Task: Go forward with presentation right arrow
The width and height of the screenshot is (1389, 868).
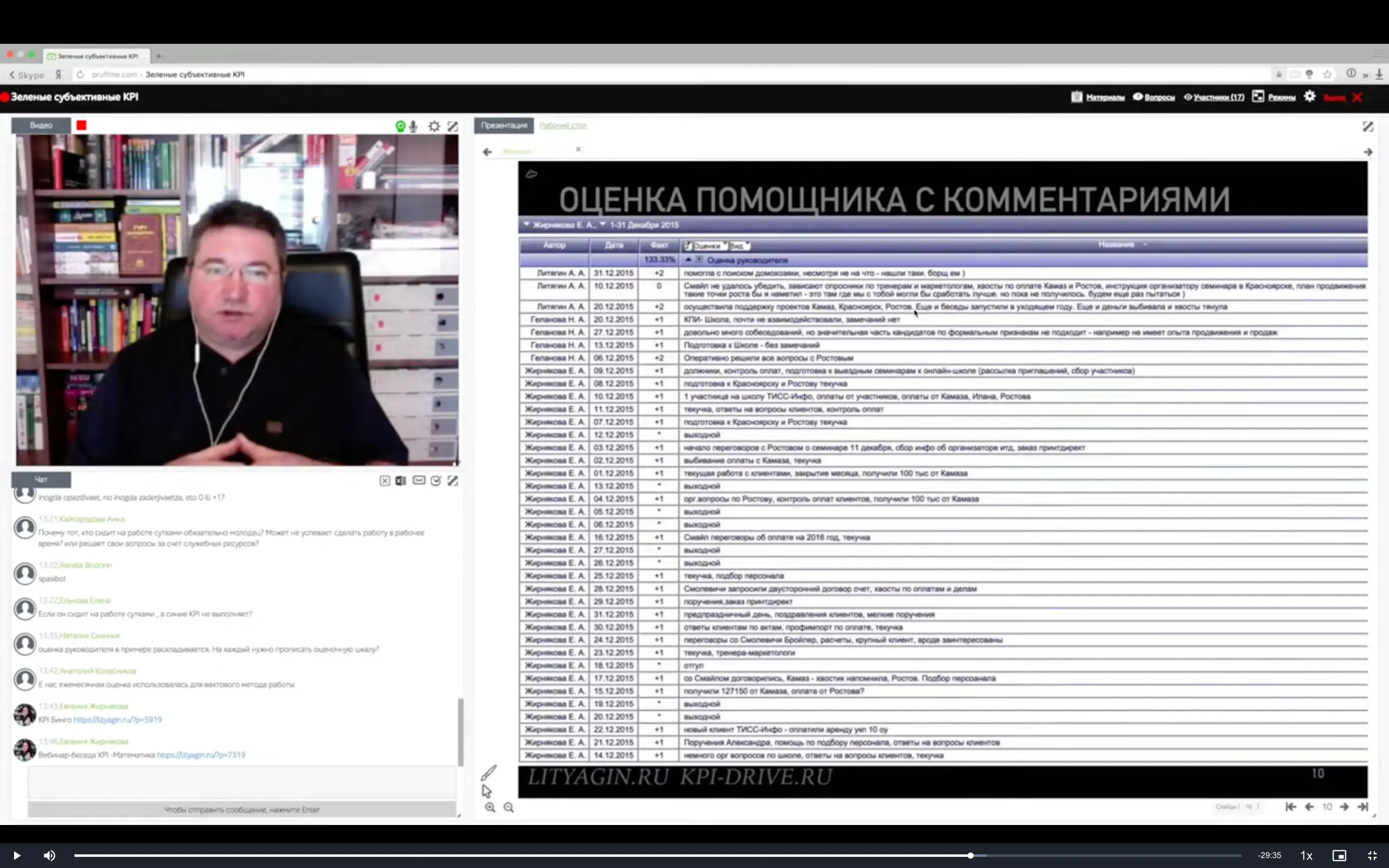Action: (1368, 152)
